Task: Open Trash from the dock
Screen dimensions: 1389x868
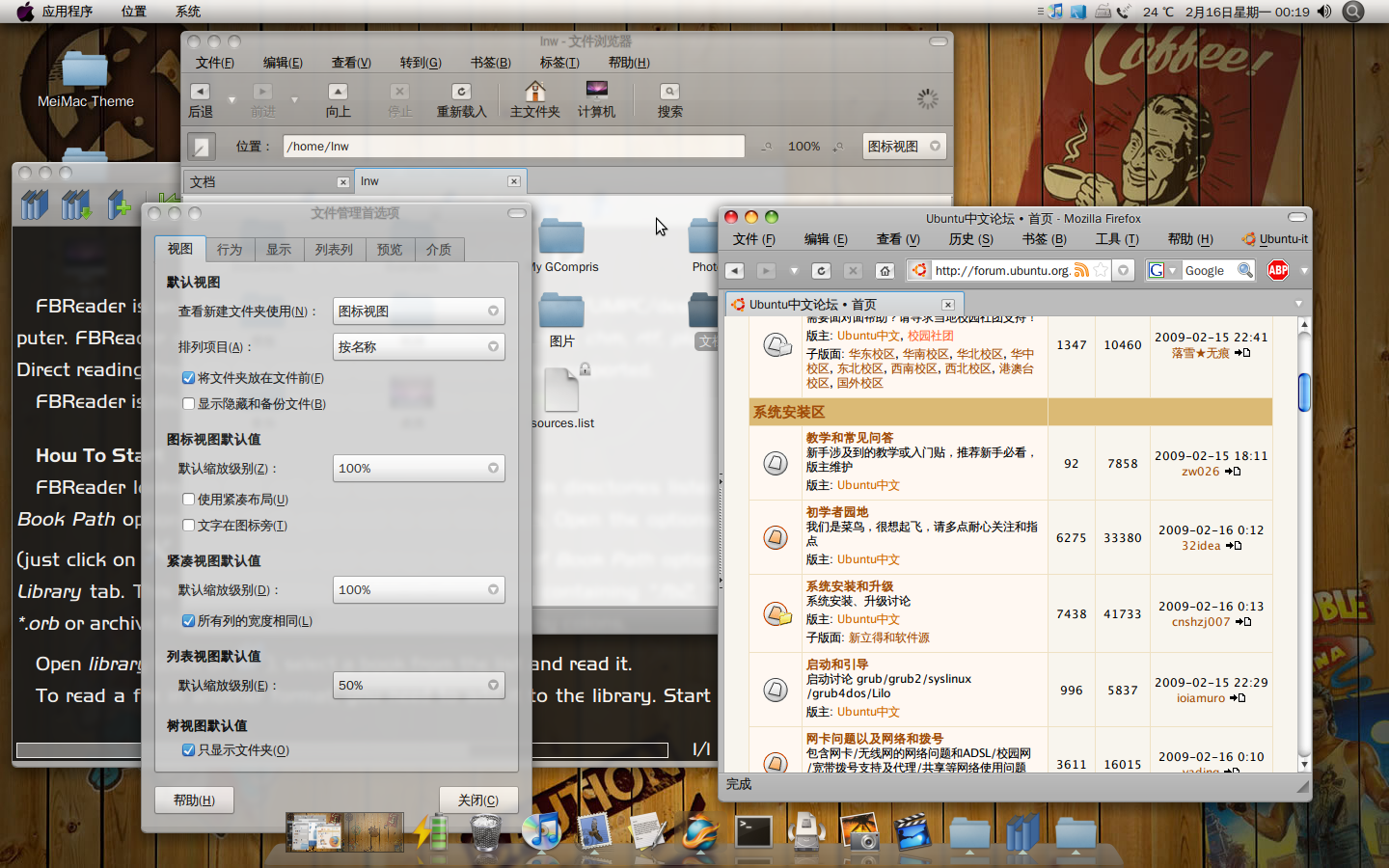Action: 486,831
